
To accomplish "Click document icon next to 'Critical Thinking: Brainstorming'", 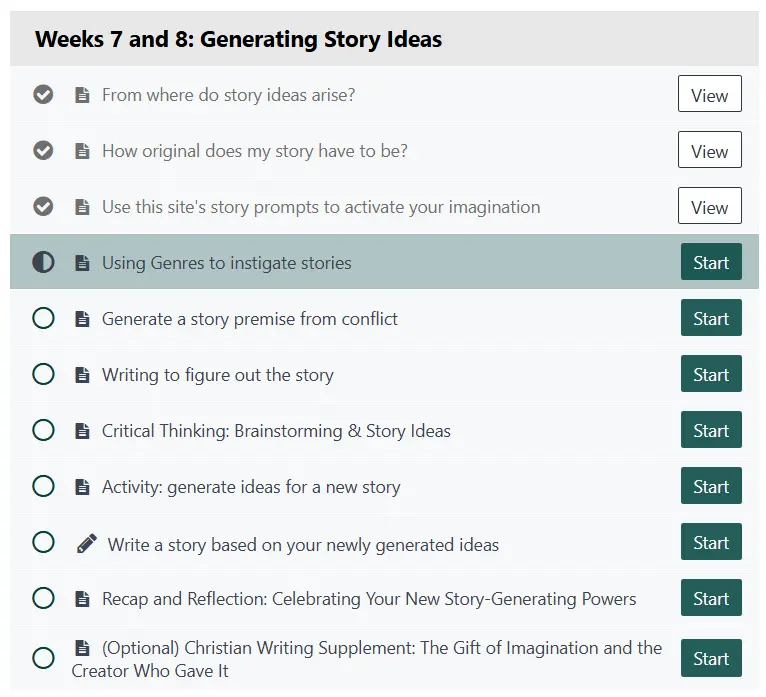I will pos(82,431).
